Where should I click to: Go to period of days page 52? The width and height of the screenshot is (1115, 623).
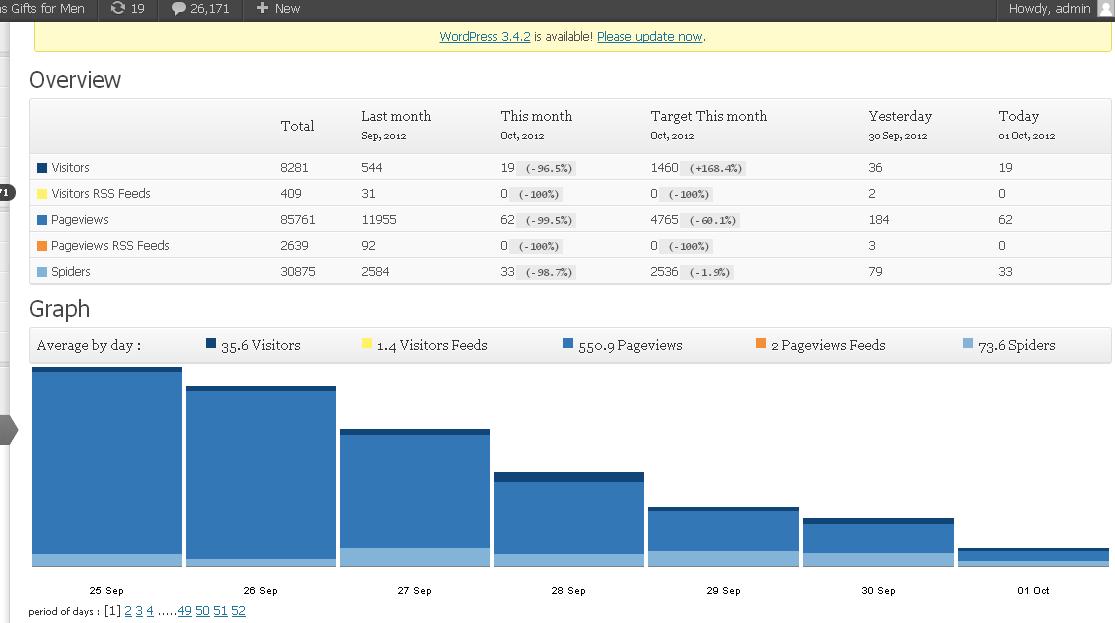click(x=238, y=611)
